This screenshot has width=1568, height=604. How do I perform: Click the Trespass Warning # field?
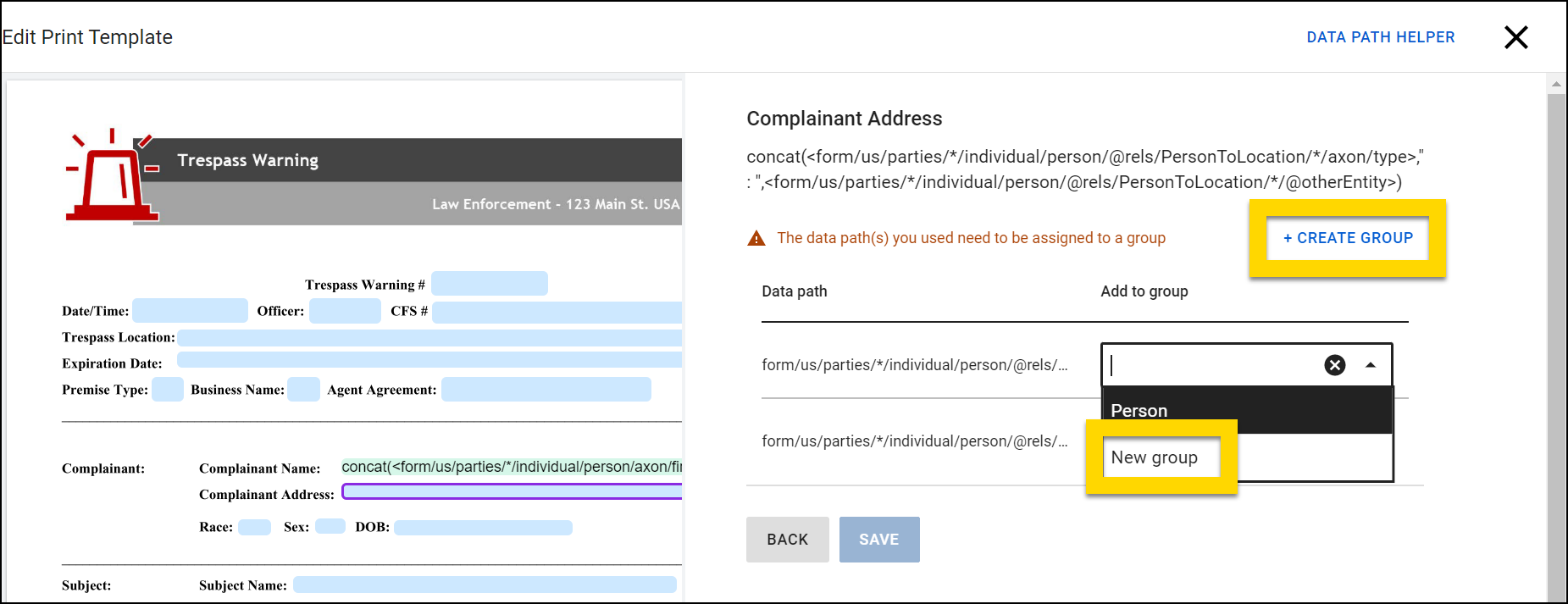tap(489, 284)
